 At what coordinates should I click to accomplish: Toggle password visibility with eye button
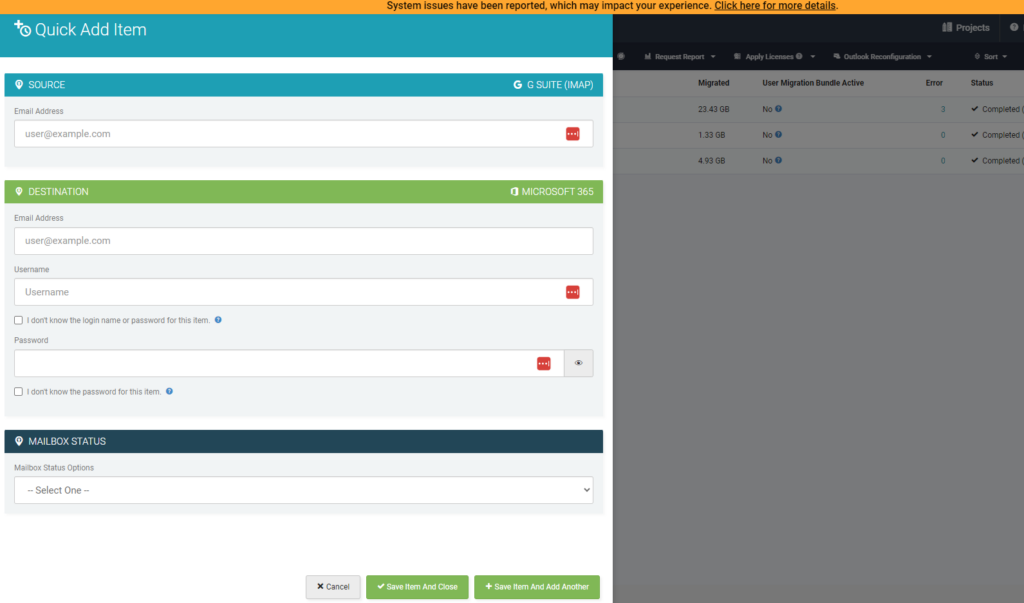(x=578, y=364)
